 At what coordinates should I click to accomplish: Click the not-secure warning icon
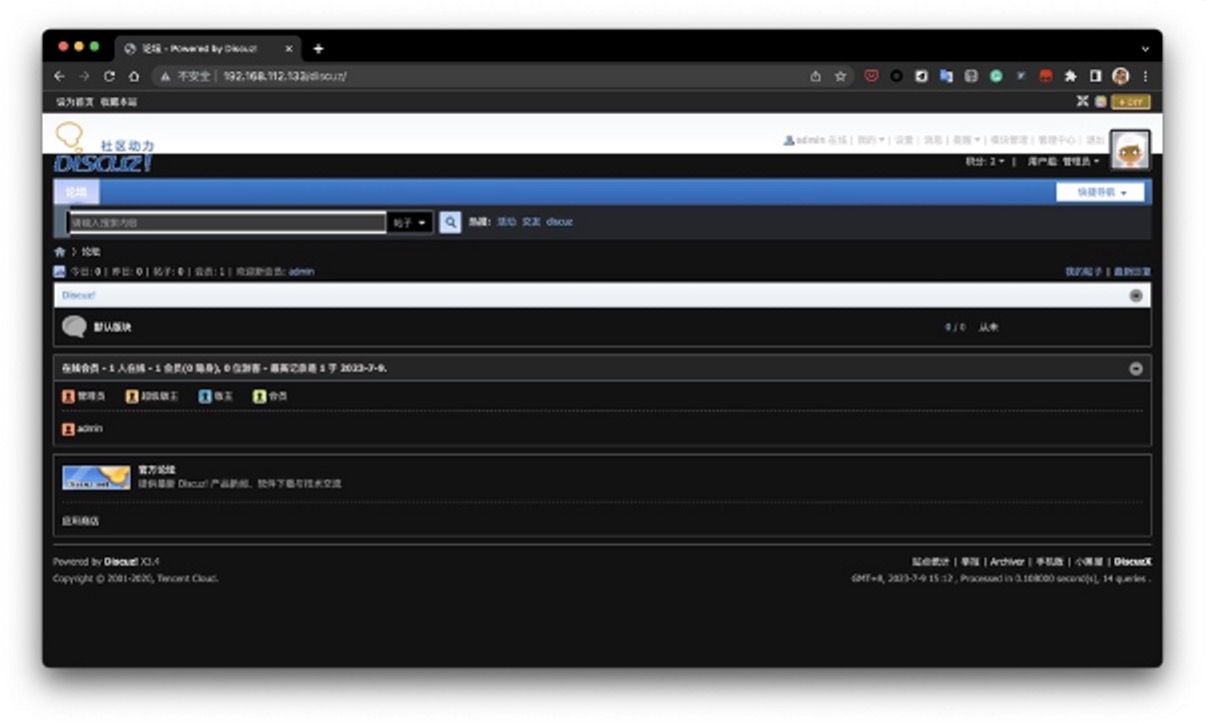click(x=165, y=76)
